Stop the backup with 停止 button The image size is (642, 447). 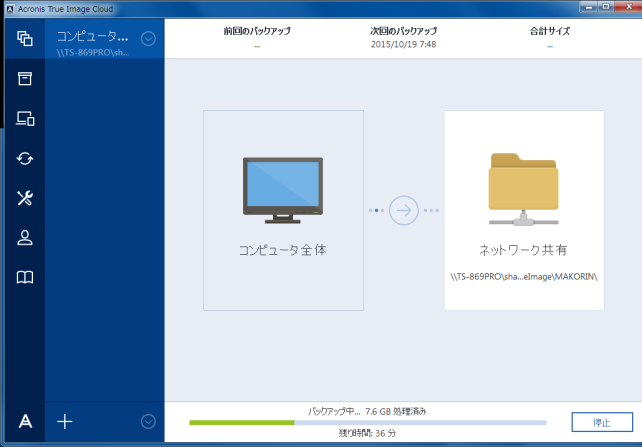pyautogui.click(x=602, y=422)
